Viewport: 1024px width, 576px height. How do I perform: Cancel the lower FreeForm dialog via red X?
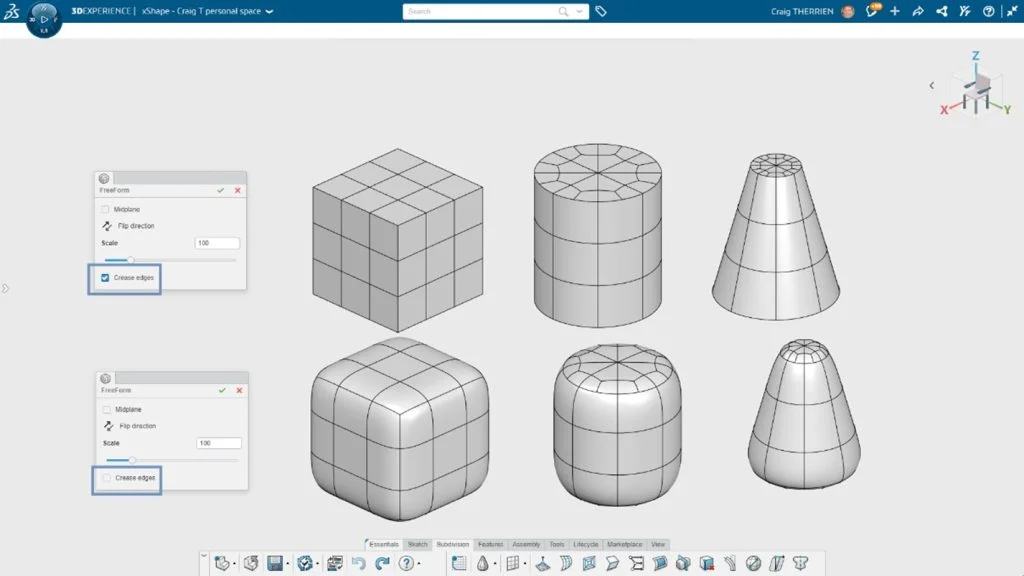point(237,390)
